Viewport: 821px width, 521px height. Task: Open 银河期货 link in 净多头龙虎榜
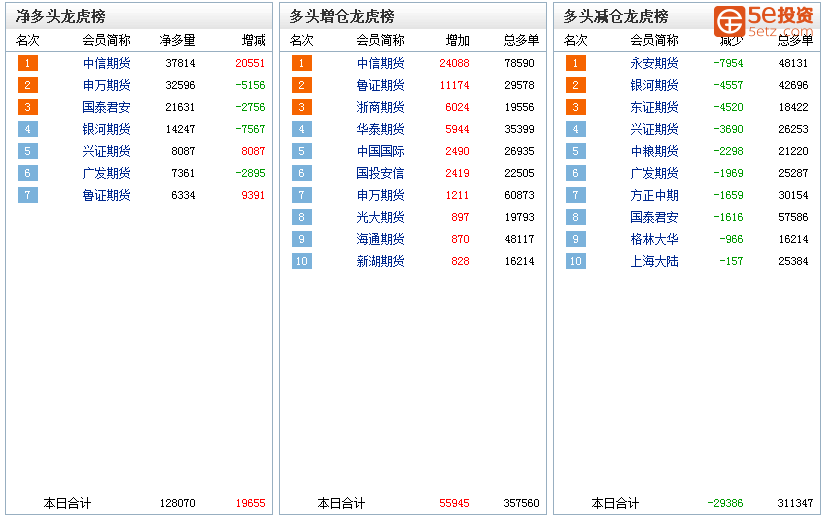click(106, 129)
